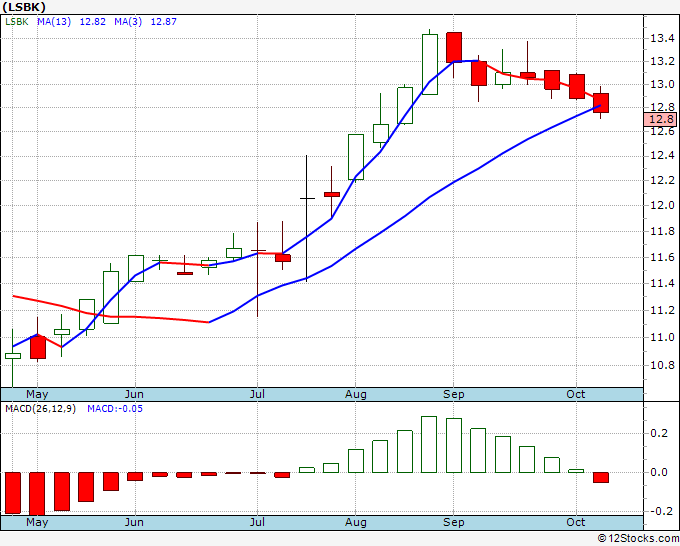Click Aug on the MACD panel date axis

(356, 522)
